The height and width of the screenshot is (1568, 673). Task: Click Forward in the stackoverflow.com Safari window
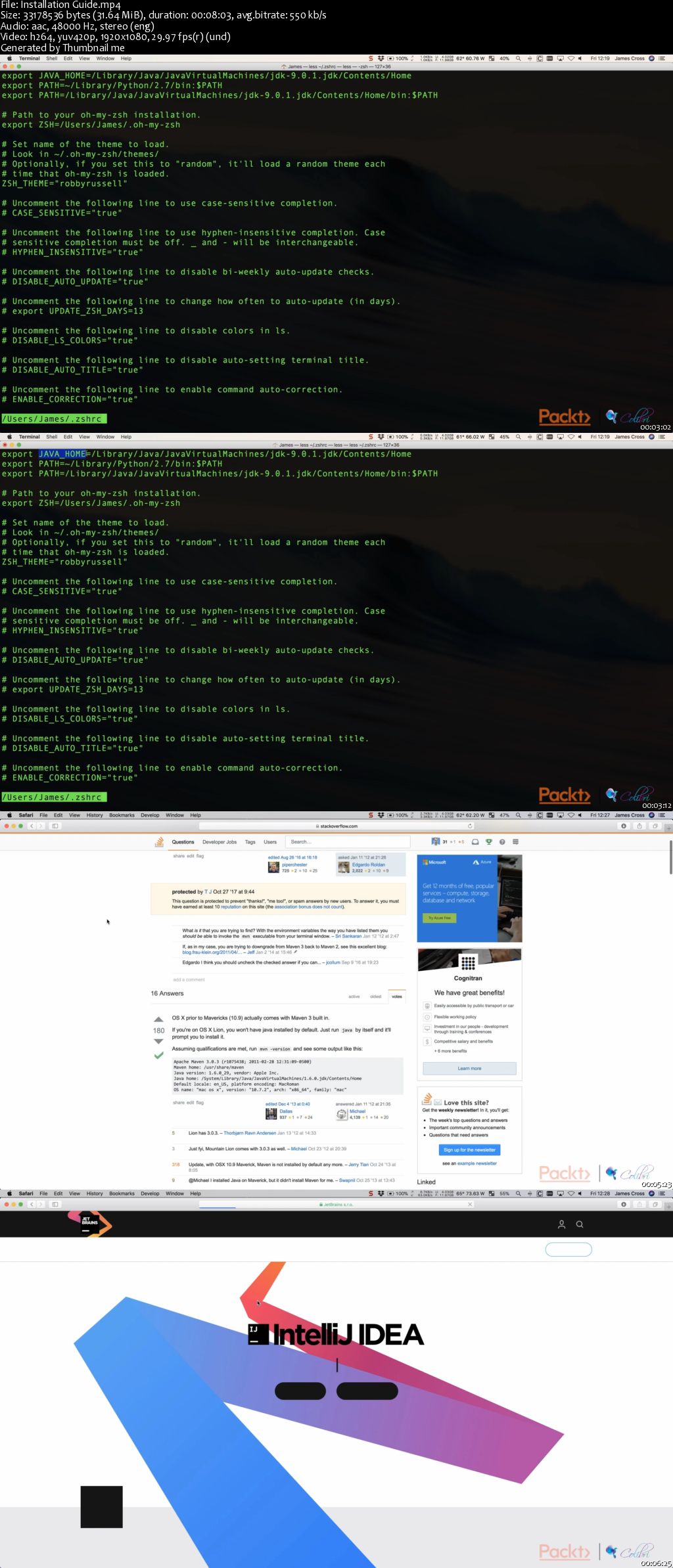click(x=41, y=826)
